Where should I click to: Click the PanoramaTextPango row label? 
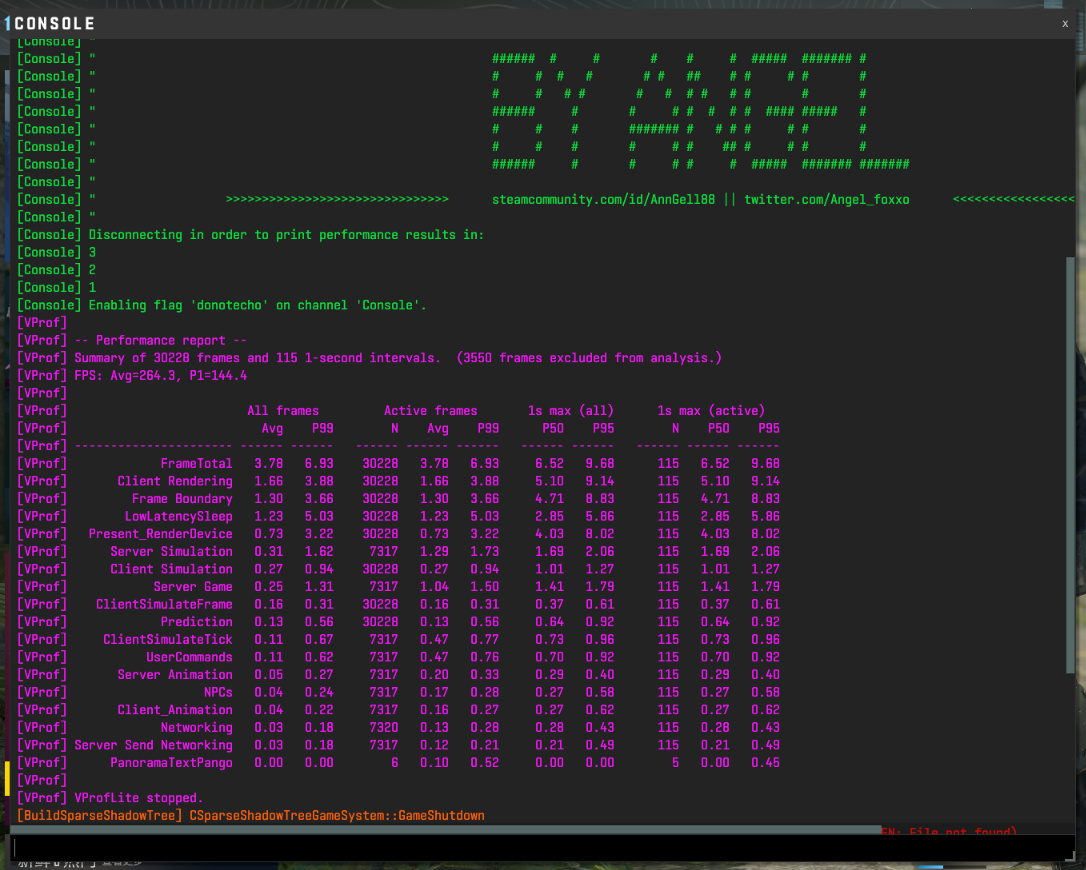click(172, 763)
